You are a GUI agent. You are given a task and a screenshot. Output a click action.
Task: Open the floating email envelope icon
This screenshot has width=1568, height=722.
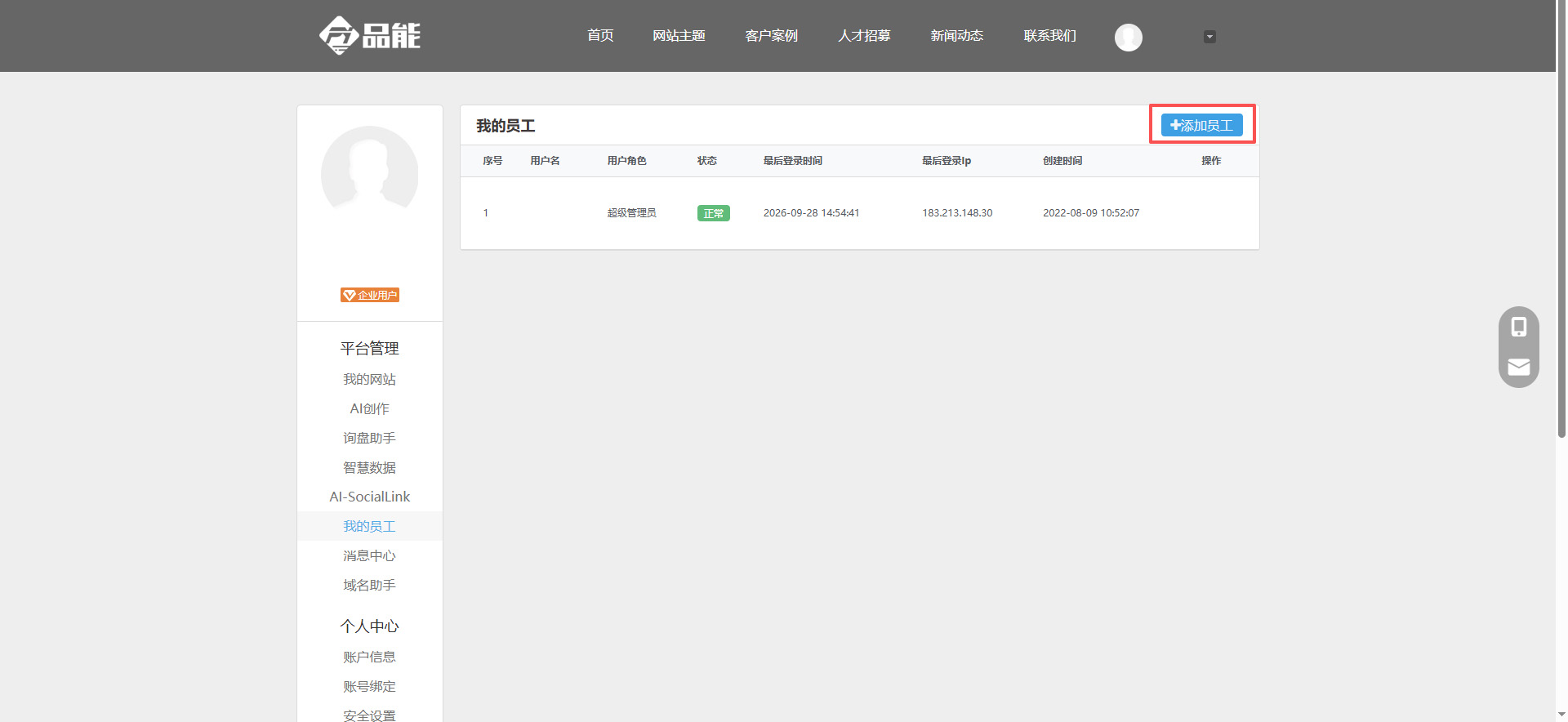click(1519, 367)
